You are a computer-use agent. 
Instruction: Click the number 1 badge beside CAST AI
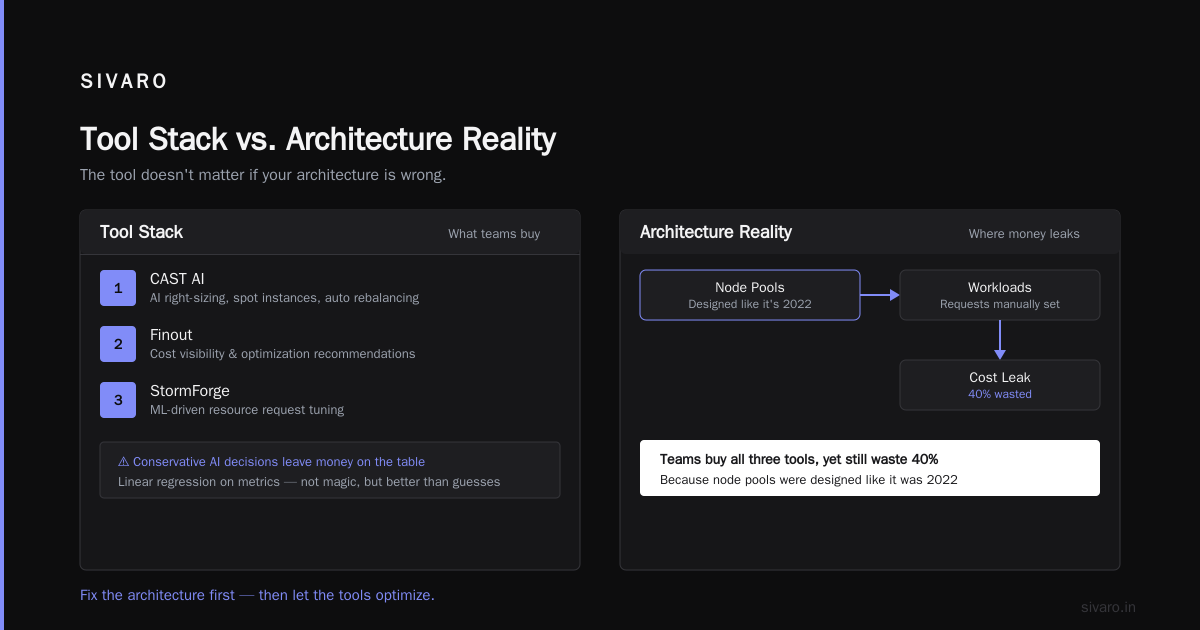click(118, 288)
